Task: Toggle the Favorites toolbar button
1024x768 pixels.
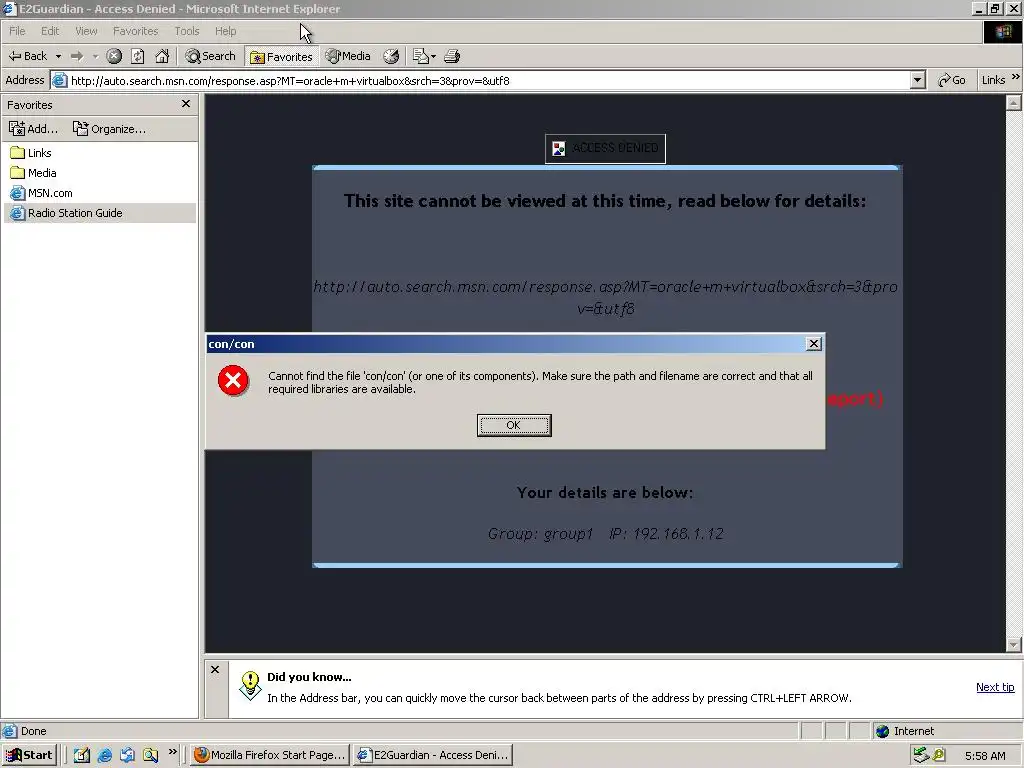Action: (x=281, y=57)
